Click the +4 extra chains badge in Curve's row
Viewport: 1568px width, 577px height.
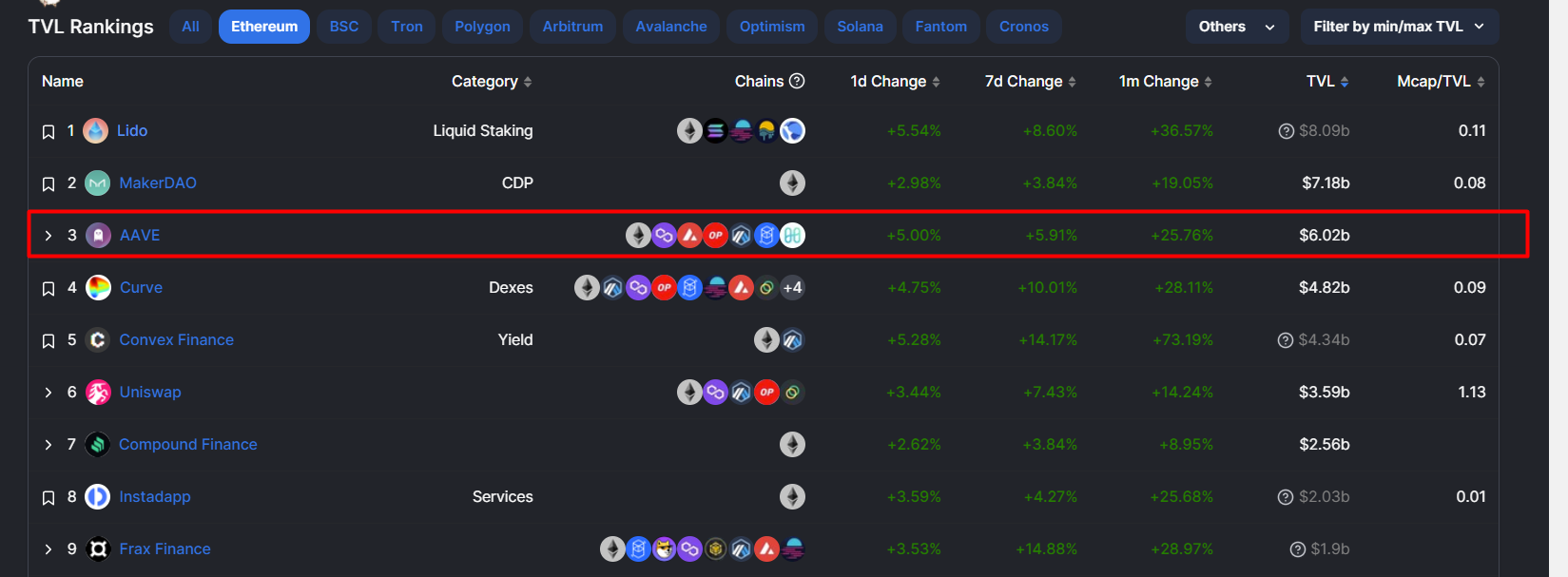coord(792,287)
